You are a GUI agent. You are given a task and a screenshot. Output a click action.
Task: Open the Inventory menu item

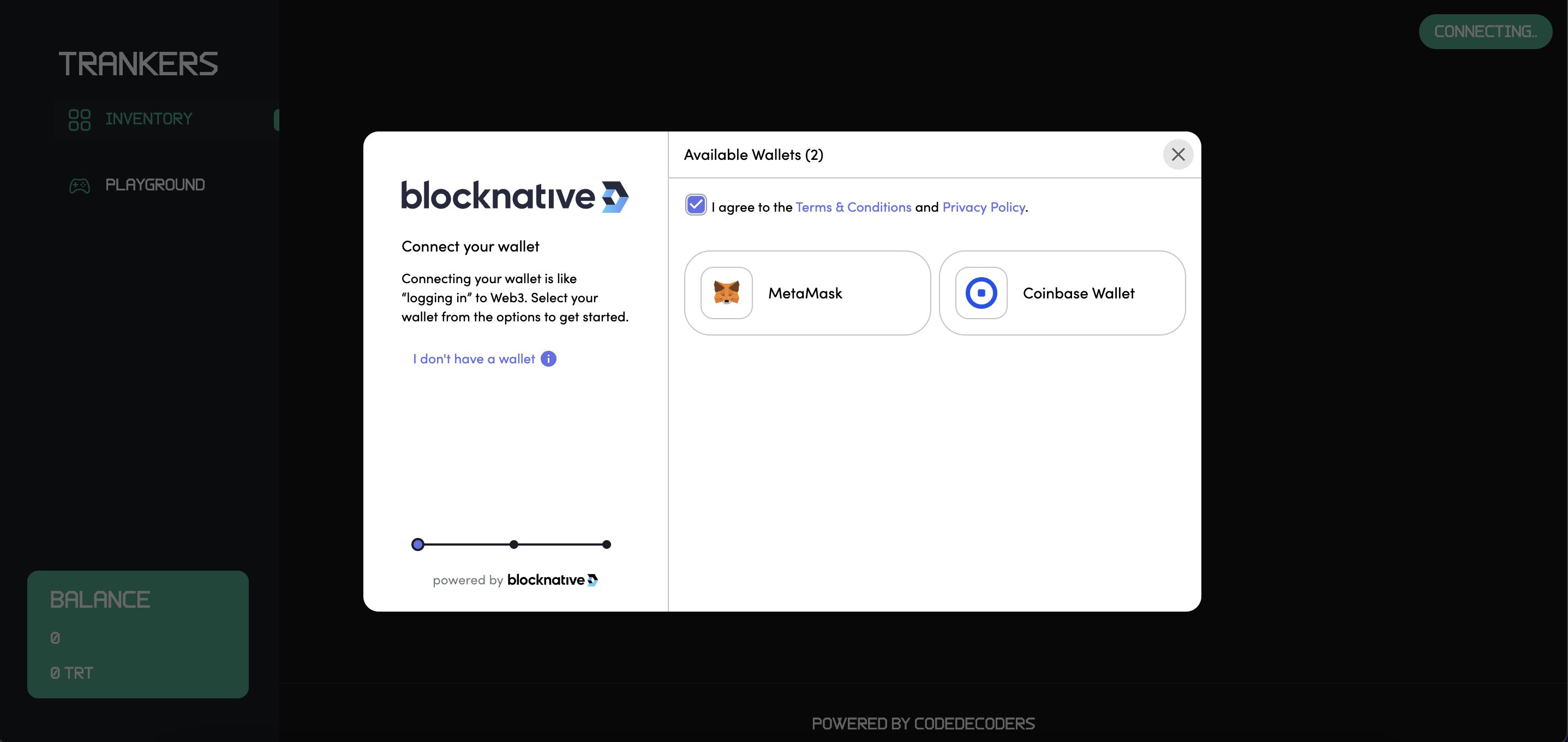click(x=148, y=119)
